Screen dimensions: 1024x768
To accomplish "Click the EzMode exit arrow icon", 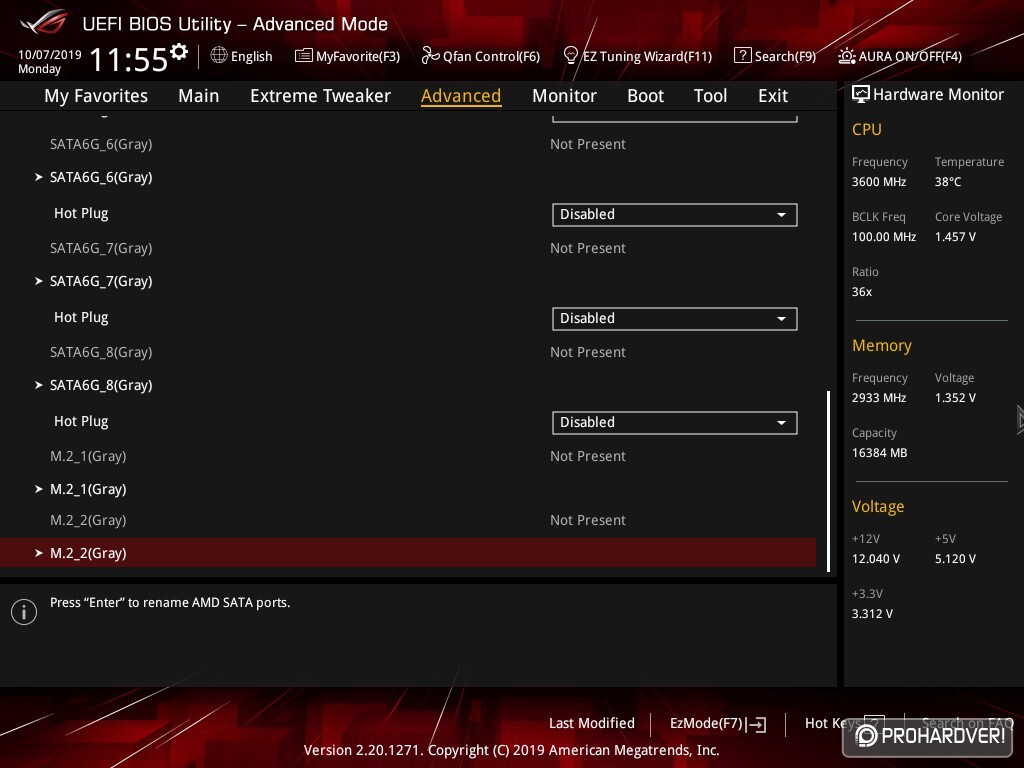I will pos(758,724).
